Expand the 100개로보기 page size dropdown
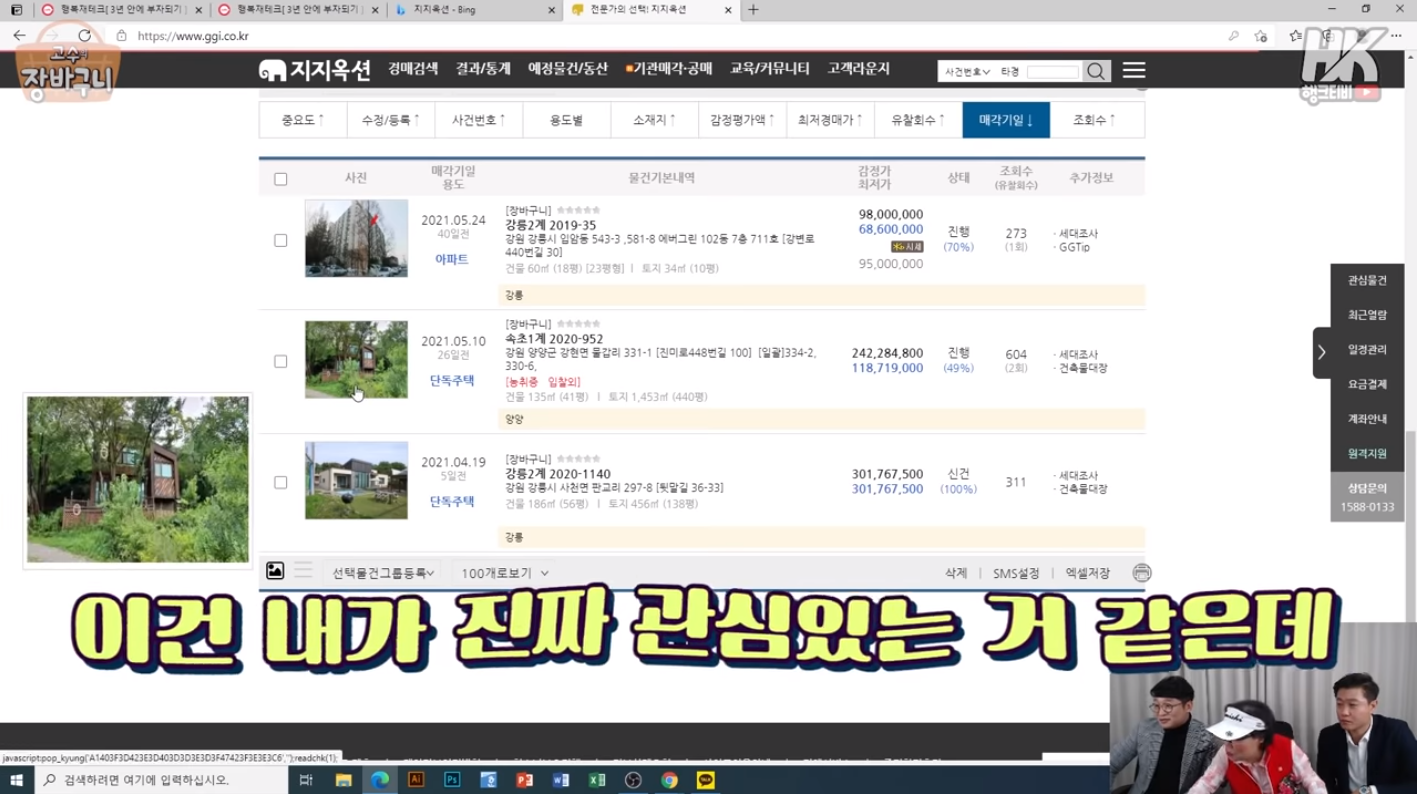1417x794 pixels. pos(505,573)
